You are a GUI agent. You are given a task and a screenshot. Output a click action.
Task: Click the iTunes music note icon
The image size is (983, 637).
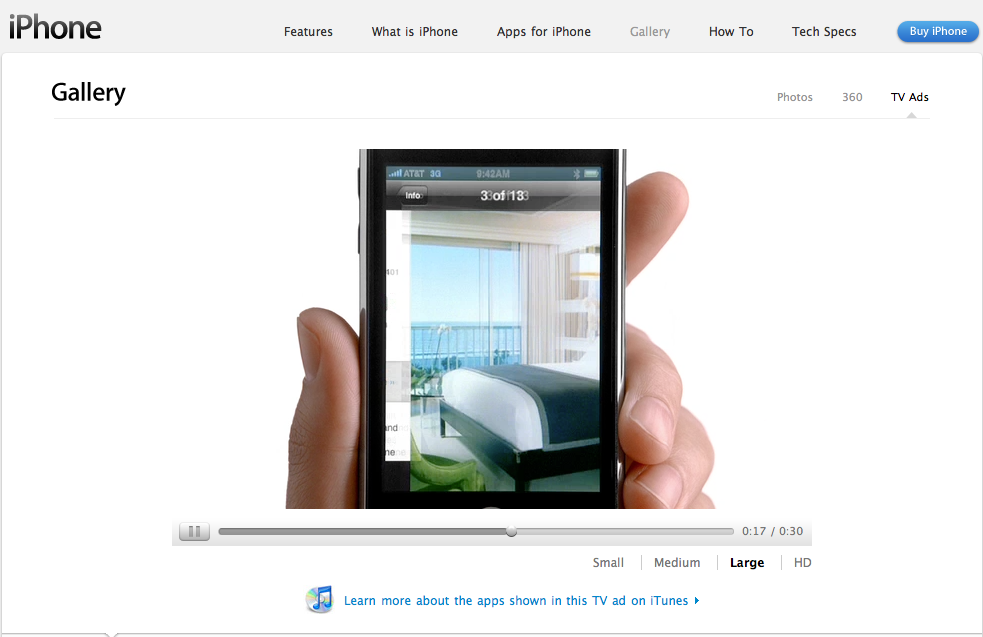click(320, 599)
